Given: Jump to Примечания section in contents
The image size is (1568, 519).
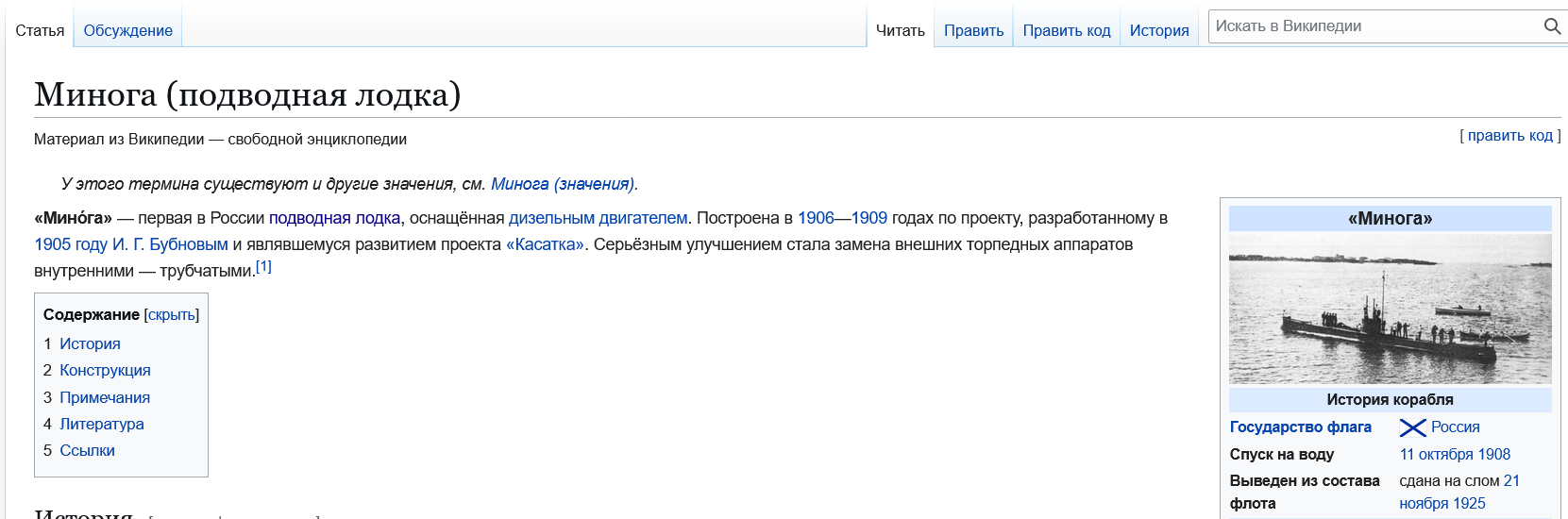Looking at the screenshot, I should (x=105, y=397).
